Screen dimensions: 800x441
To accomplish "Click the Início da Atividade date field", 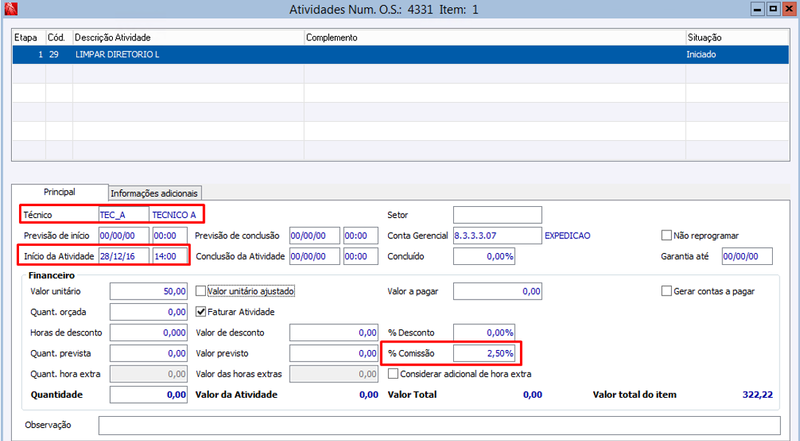I will [x=124, y=256].
